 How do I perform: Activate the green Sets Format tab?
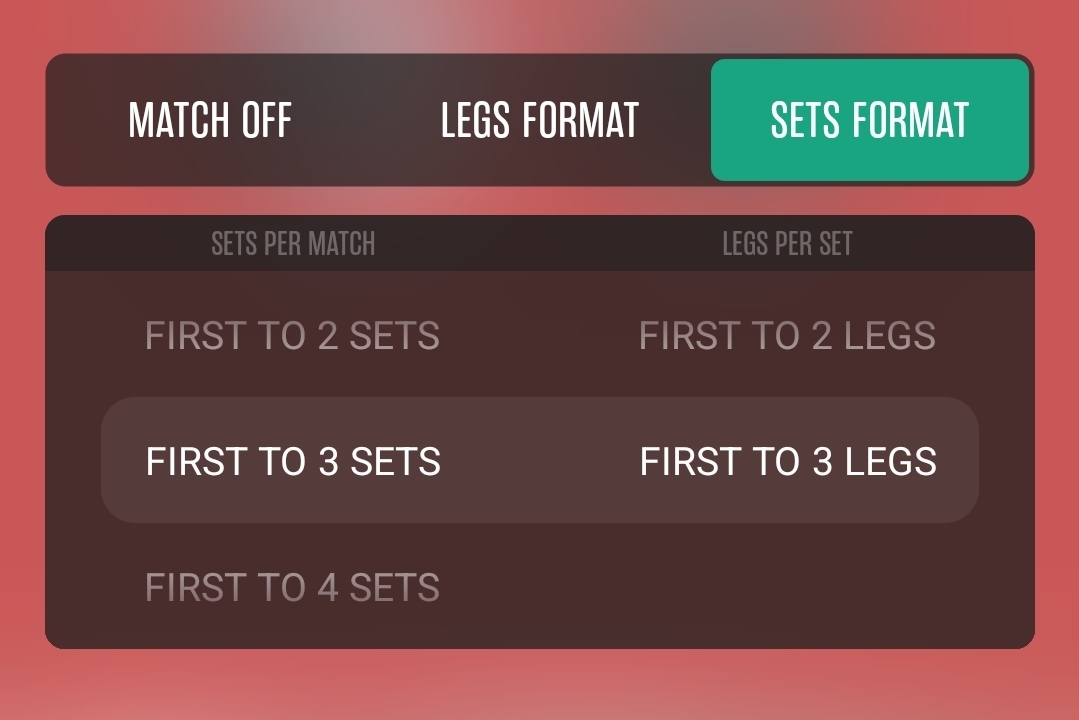pos(869,120)
